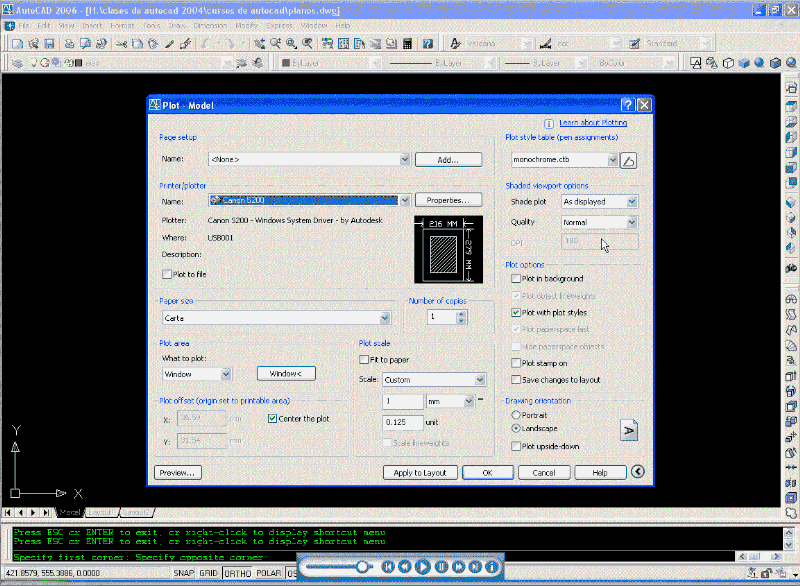Click the Preview... button
The height and width of the screenshot is (586, 800).
[x=177, y=473]
